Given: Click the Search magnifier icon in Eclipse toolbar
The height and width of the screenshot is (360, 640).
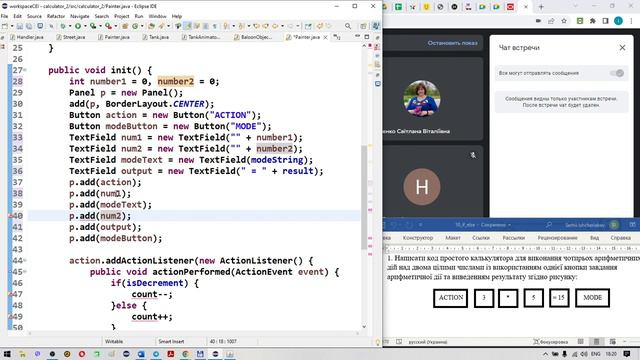Looking at the screenshot, I should pyautogui.click(x=348, y=26).
